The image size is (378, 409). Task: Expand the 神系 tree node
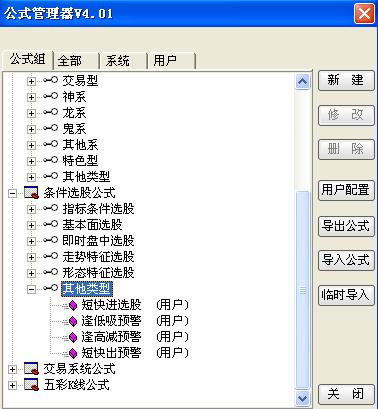(x=31, y=97)
